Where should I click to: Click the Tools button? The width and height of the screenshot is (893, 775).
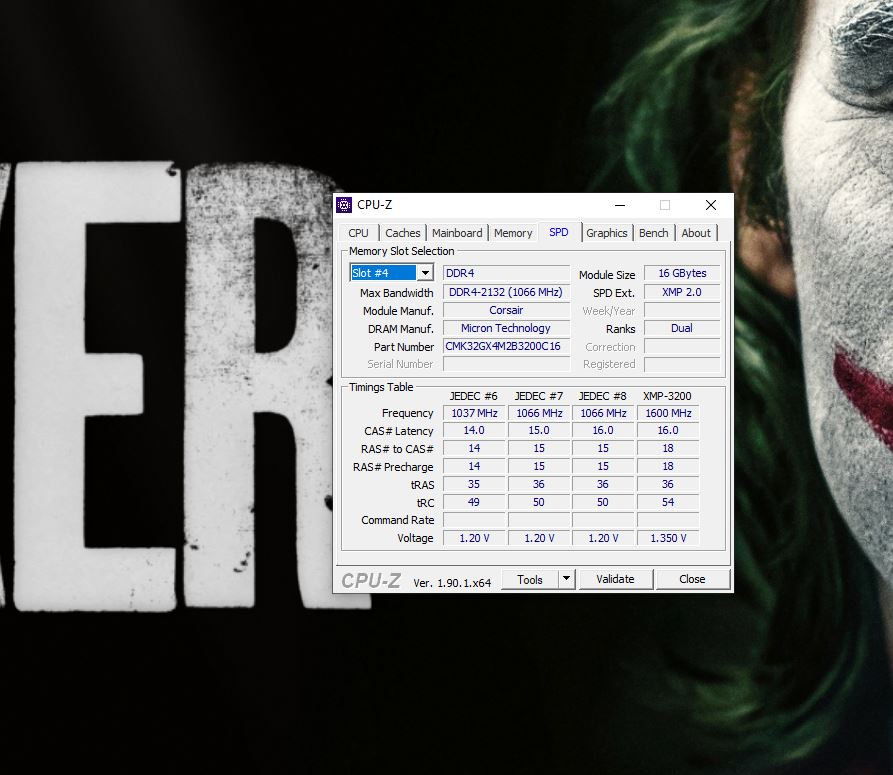pos(530,579)
